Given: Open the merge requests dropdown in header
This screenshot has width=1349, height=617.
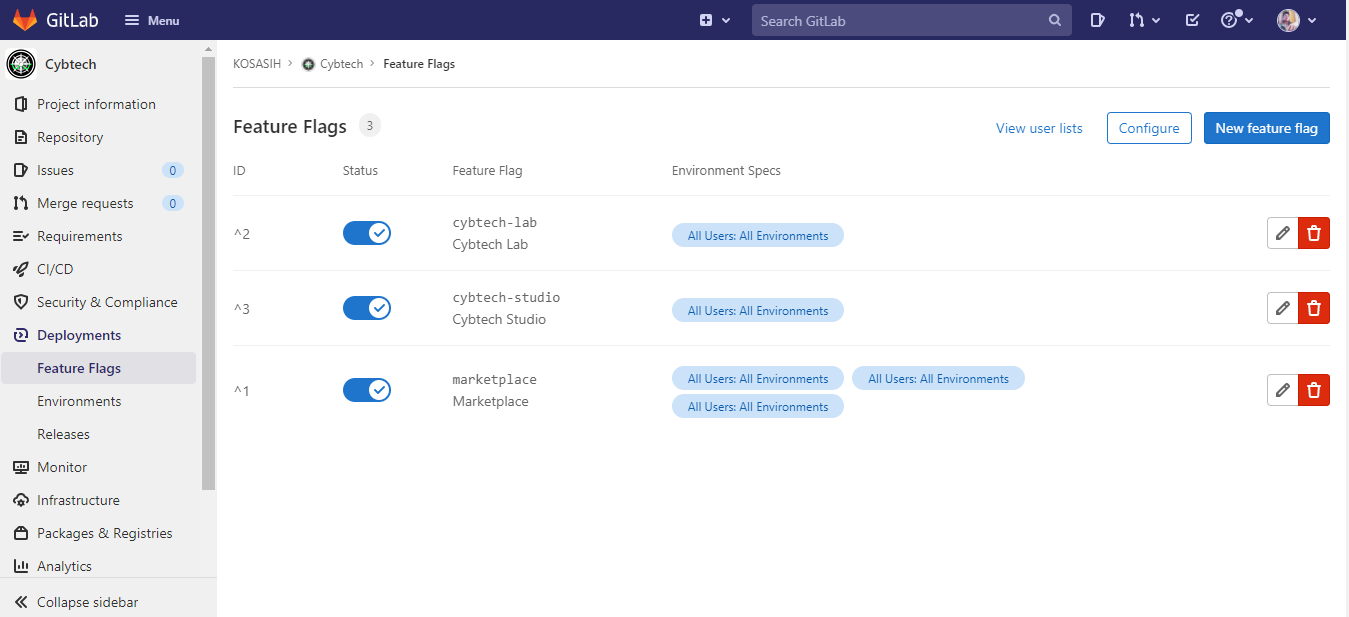Looking at the screenshot, I should [1144, 20].
